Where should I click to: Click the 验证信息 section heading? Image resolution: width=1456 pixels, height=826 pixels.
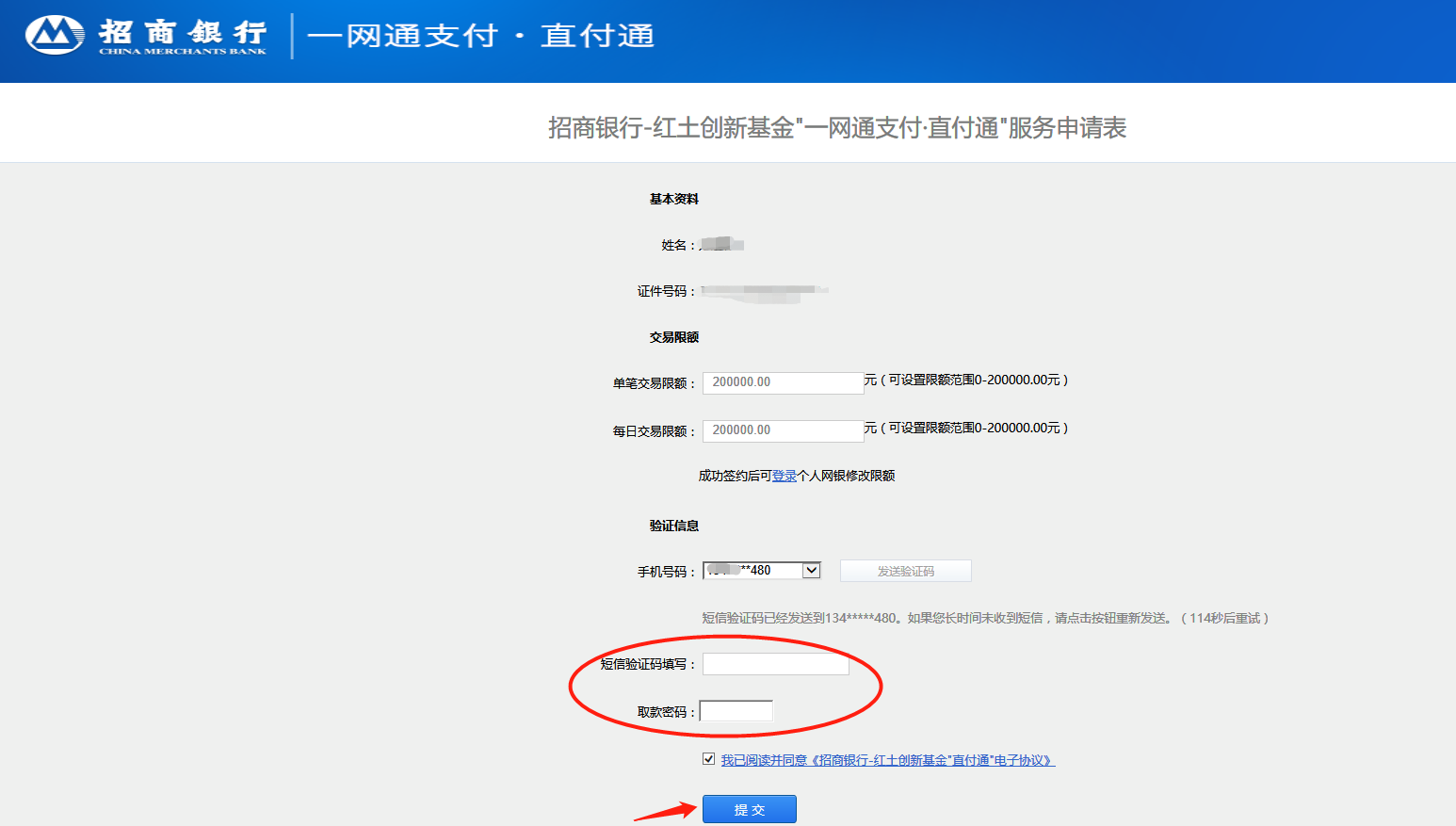(x=674, y=526)
